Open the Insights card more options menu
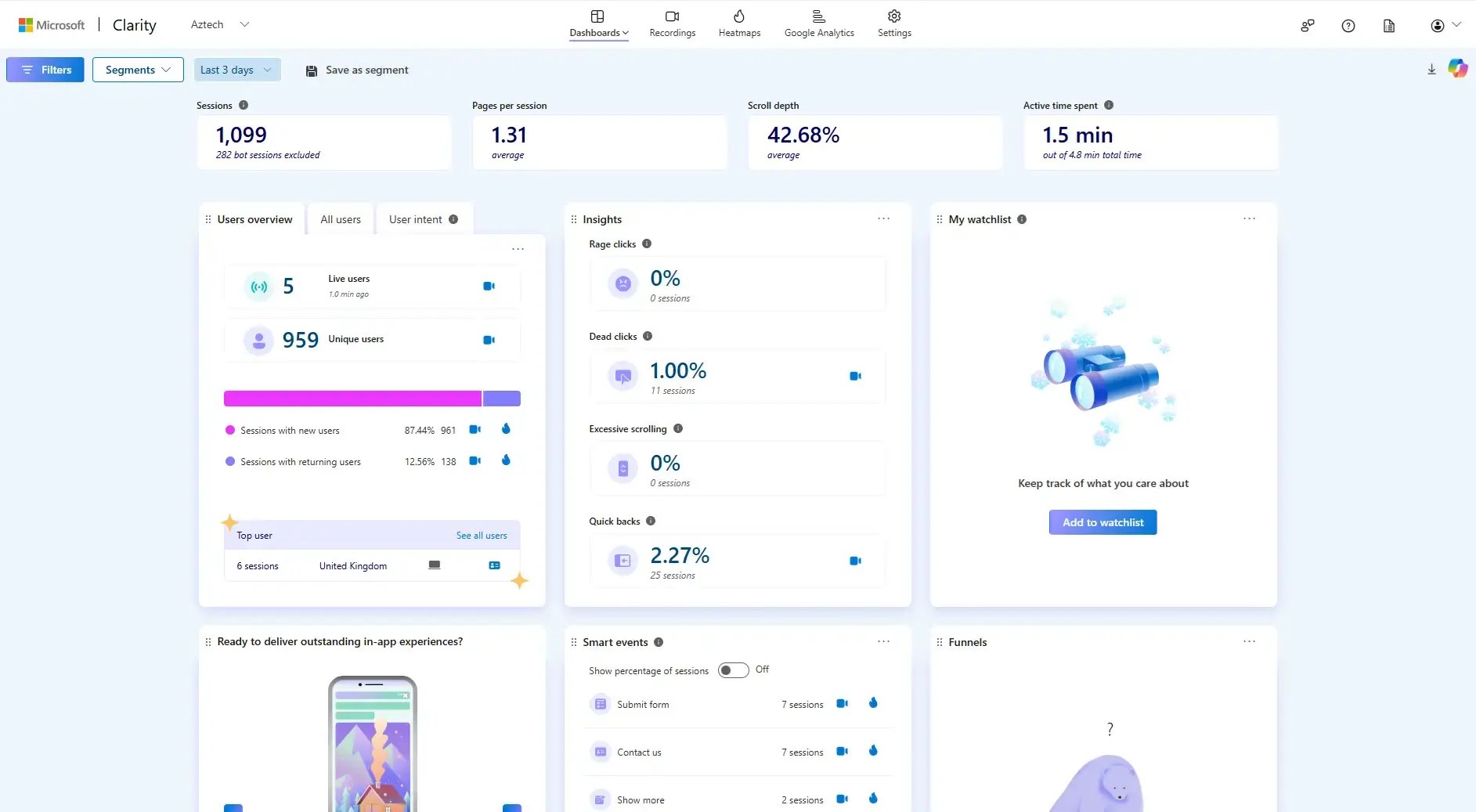The width and height of the screenshot is (1476, 812). (882, 219)
